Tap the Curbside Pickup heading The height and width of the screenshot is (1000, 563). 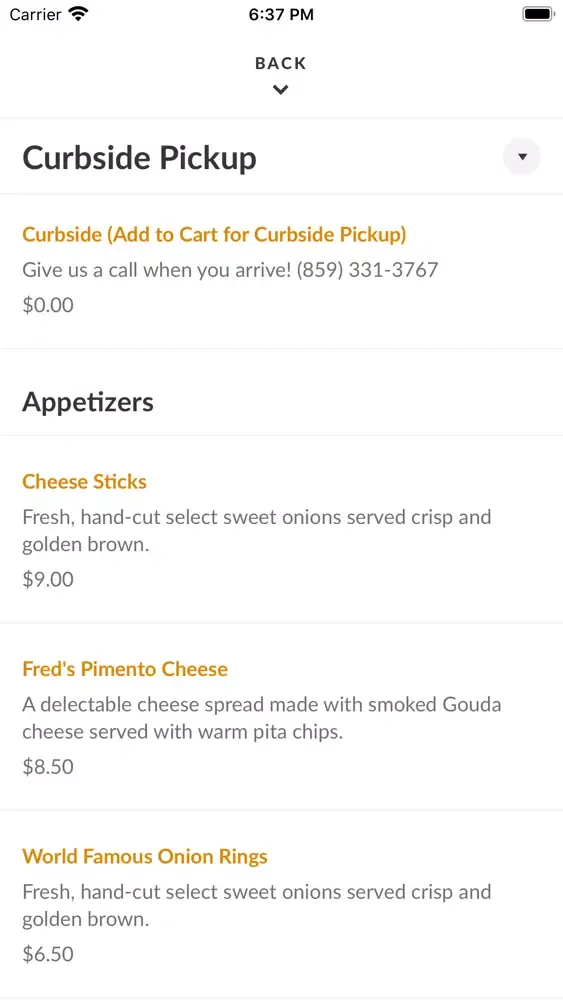click(140, 158)
